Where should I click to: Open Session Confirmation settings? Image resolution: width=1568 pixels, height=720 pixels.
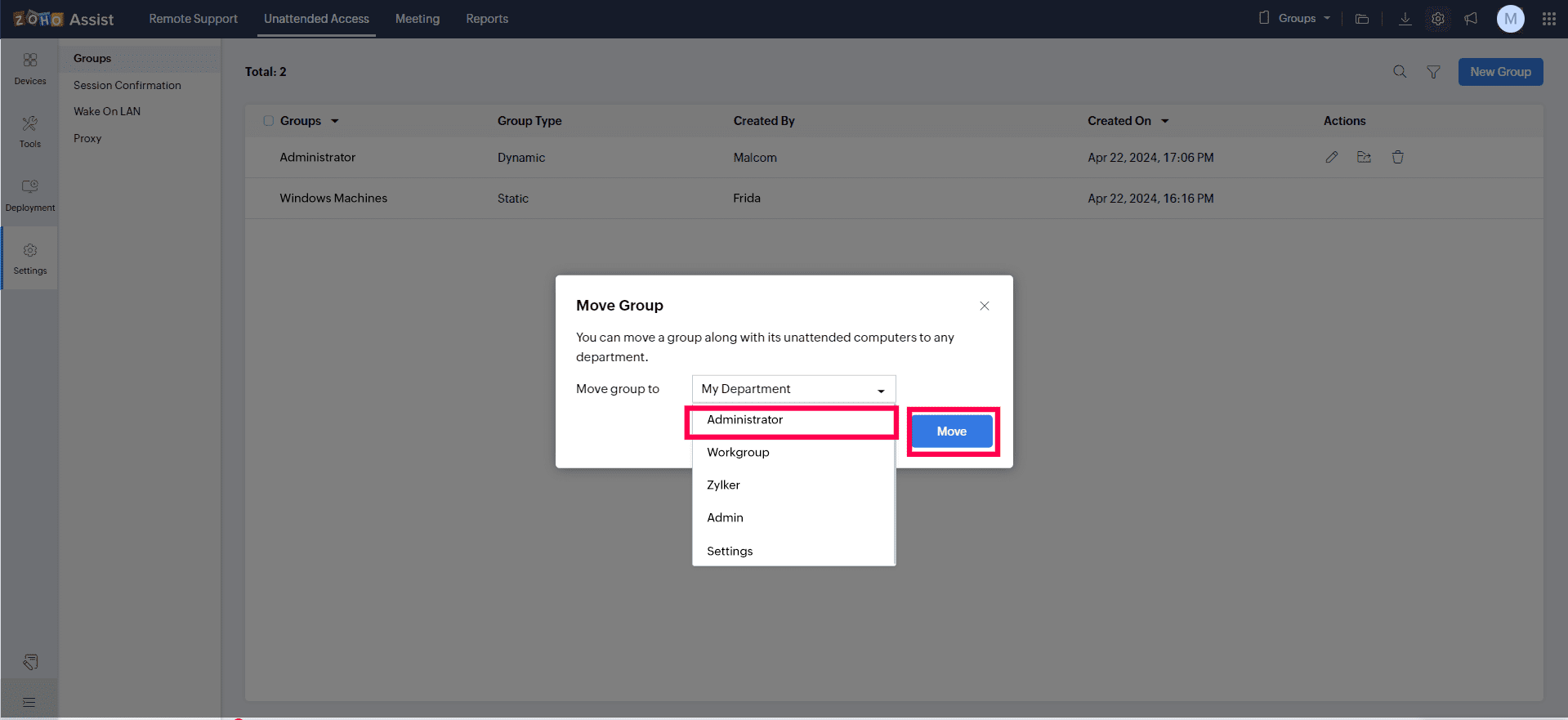[x=127, y=85]
